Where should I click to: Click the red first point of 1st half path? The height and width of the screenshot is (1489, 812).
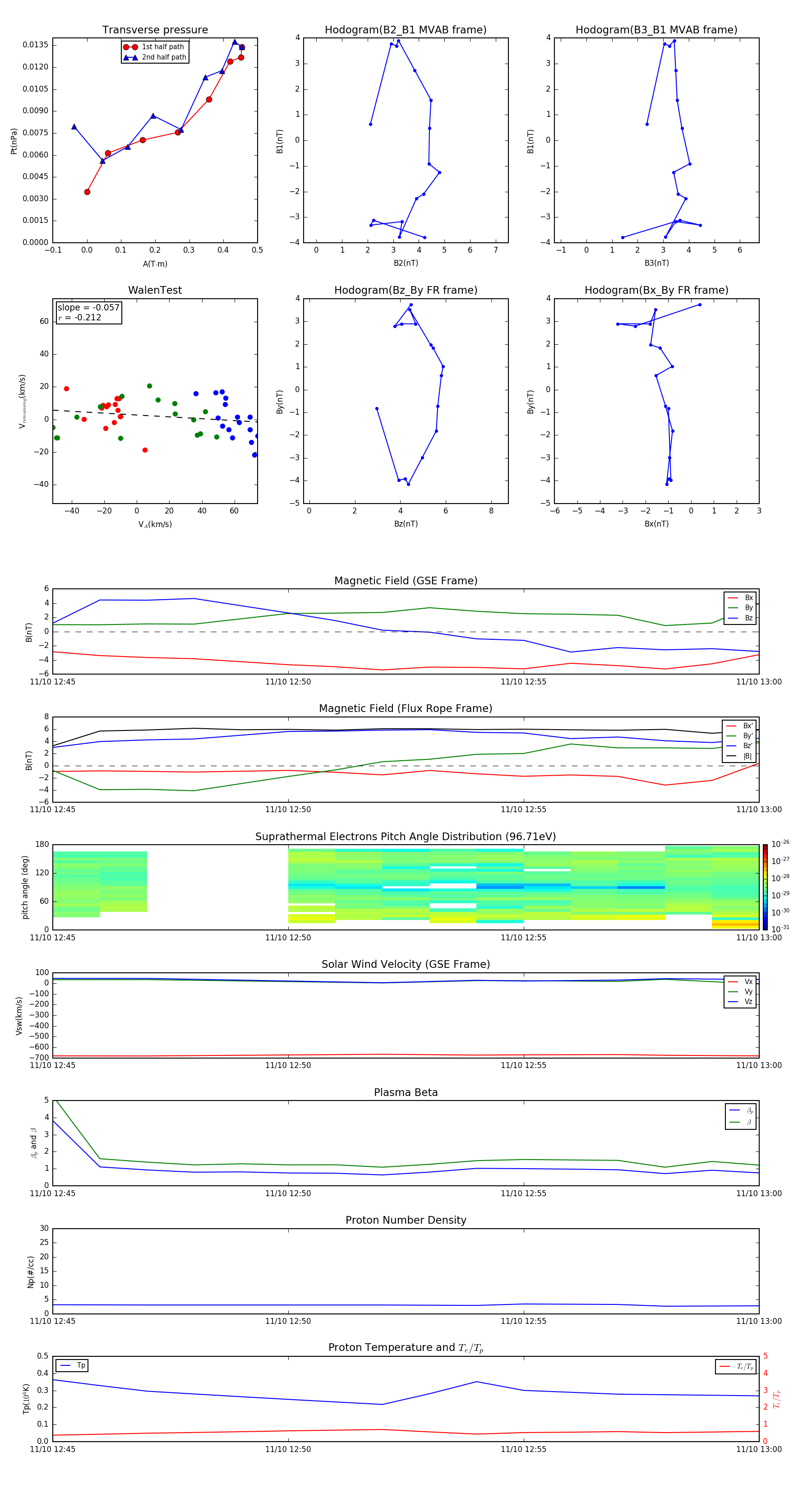(x=87, y=192)
